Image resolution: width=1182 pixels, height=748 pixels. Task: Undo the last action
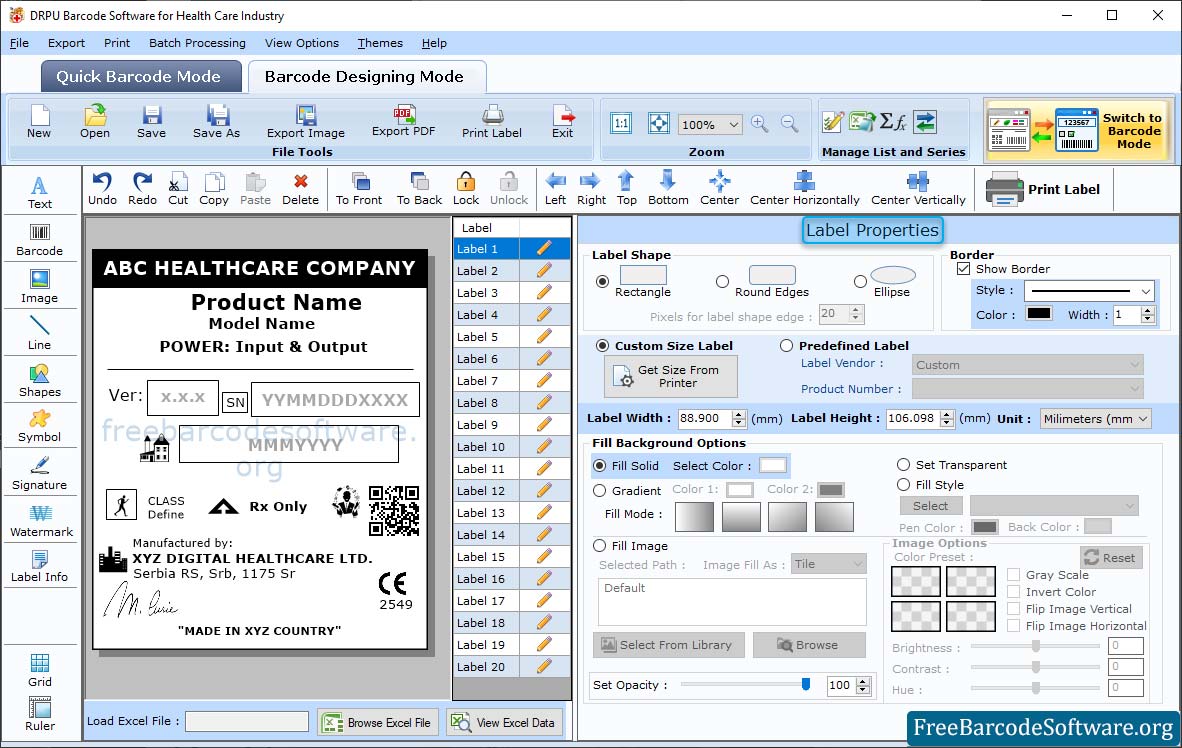[x=103, y=189]
